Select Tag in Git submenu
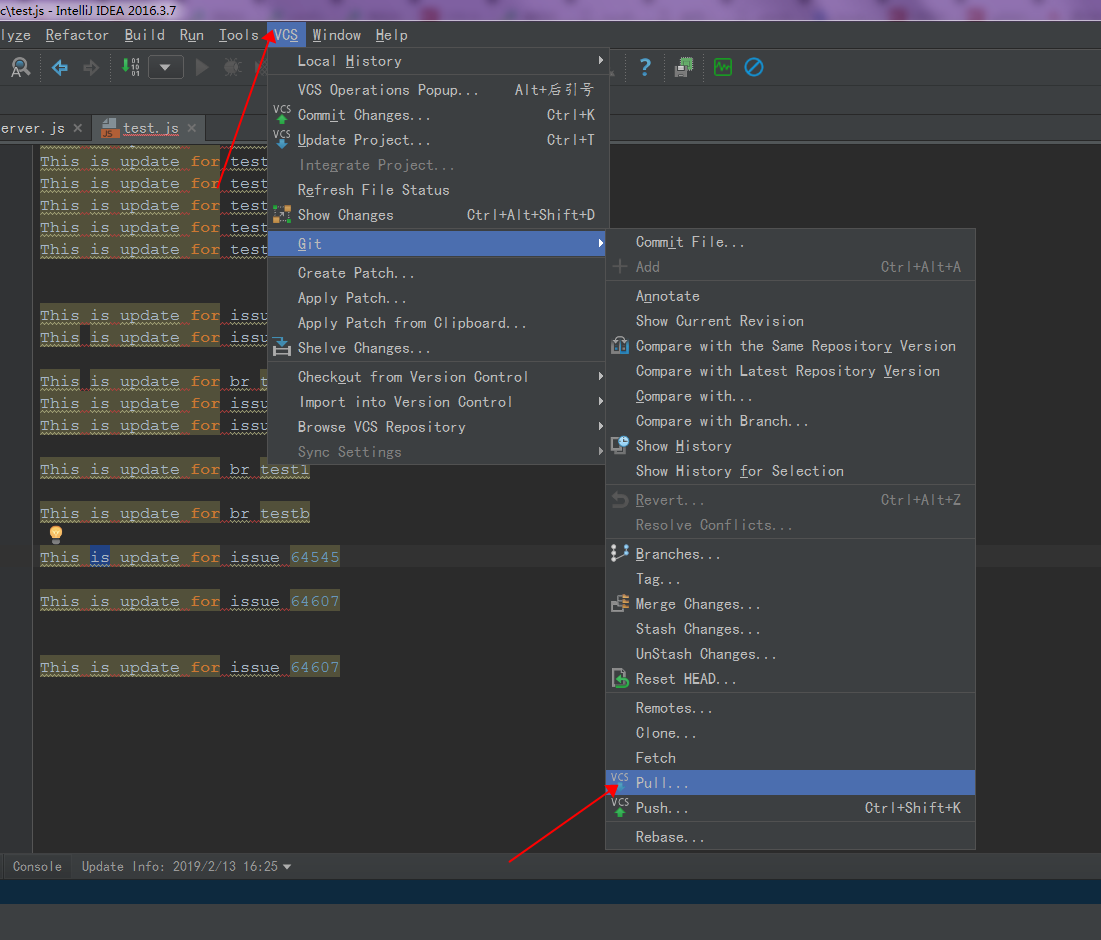Screen dimensions: 1101x940 tap(791, 579)
